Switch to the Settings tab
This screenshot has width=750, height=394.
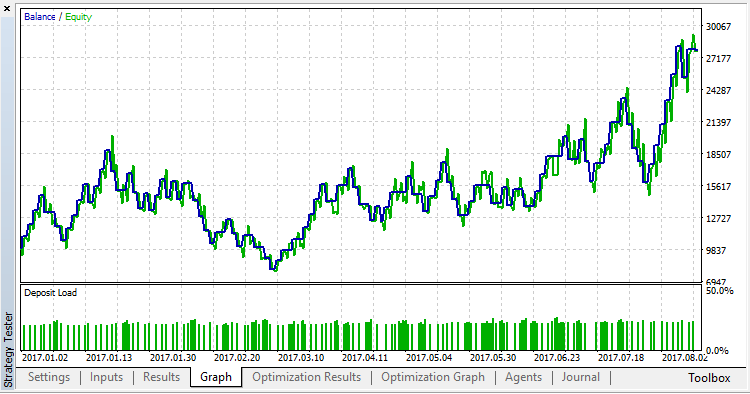49,377
